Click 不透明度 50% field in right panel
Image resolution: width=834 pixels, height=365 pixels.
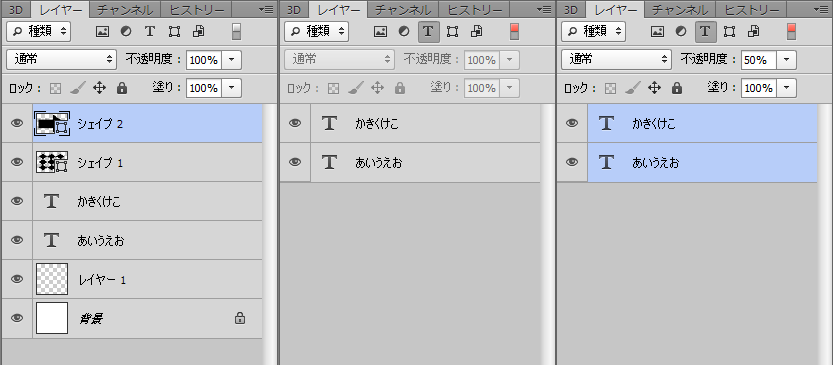point(758,60)
